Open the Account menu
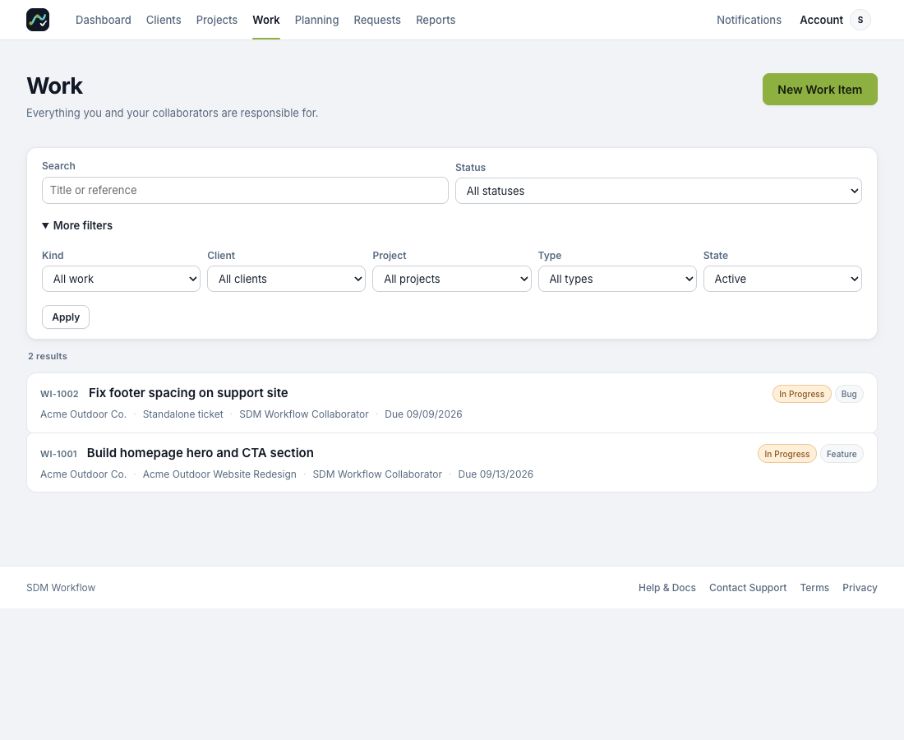This screenshot has width=904, height=740. click(821, 20)
